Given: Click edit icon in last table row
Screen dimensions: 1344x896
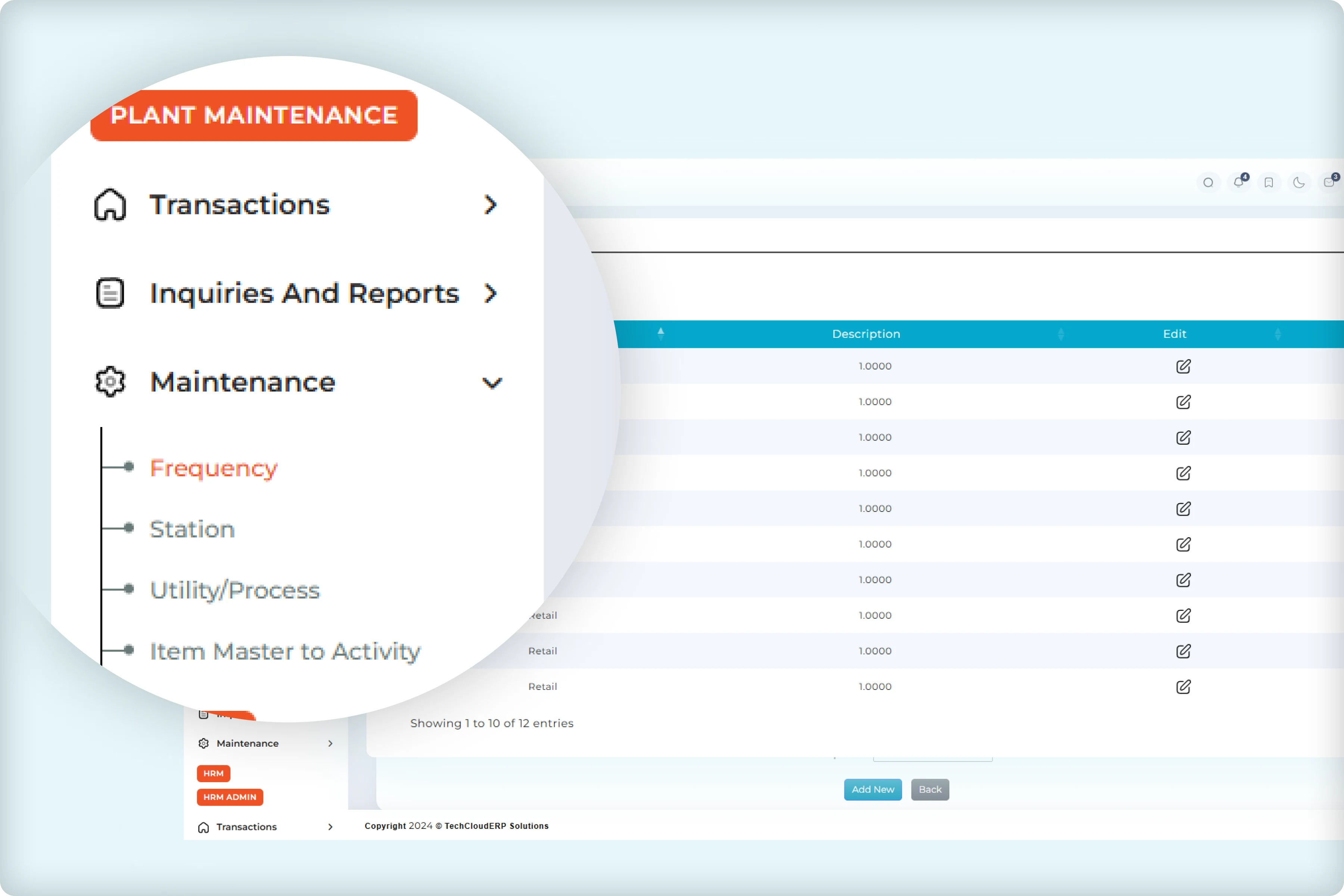Looking at the screenshot, I should pos(1183,687).
